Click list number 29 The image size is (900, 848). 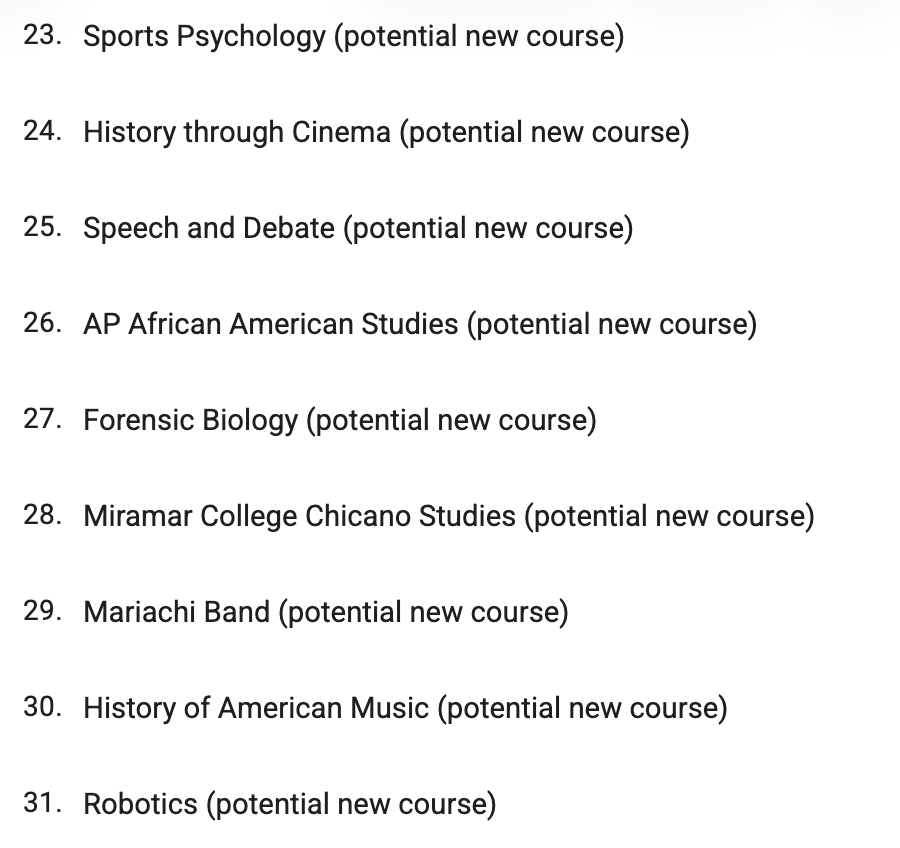43,612
